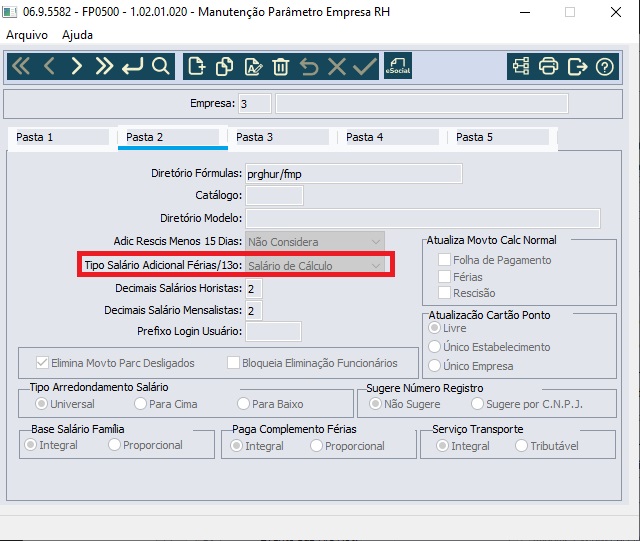Select Integral under Serviço Transporte
640x541 pixels.
pyautogui.click(x=442, y=445)
